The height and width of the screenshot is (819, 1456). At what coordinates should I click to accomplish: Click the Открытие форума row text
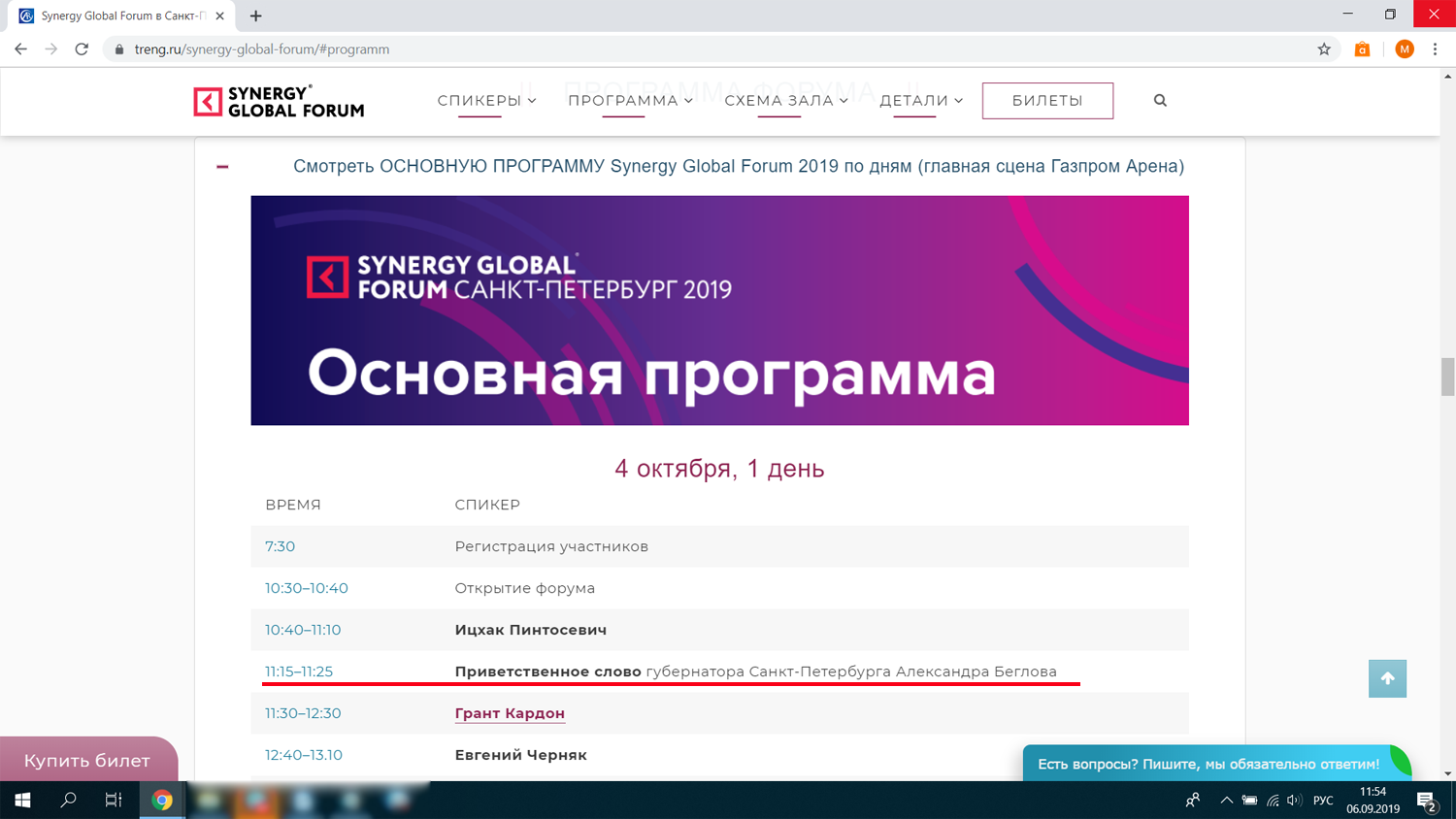tap(525, 588)
